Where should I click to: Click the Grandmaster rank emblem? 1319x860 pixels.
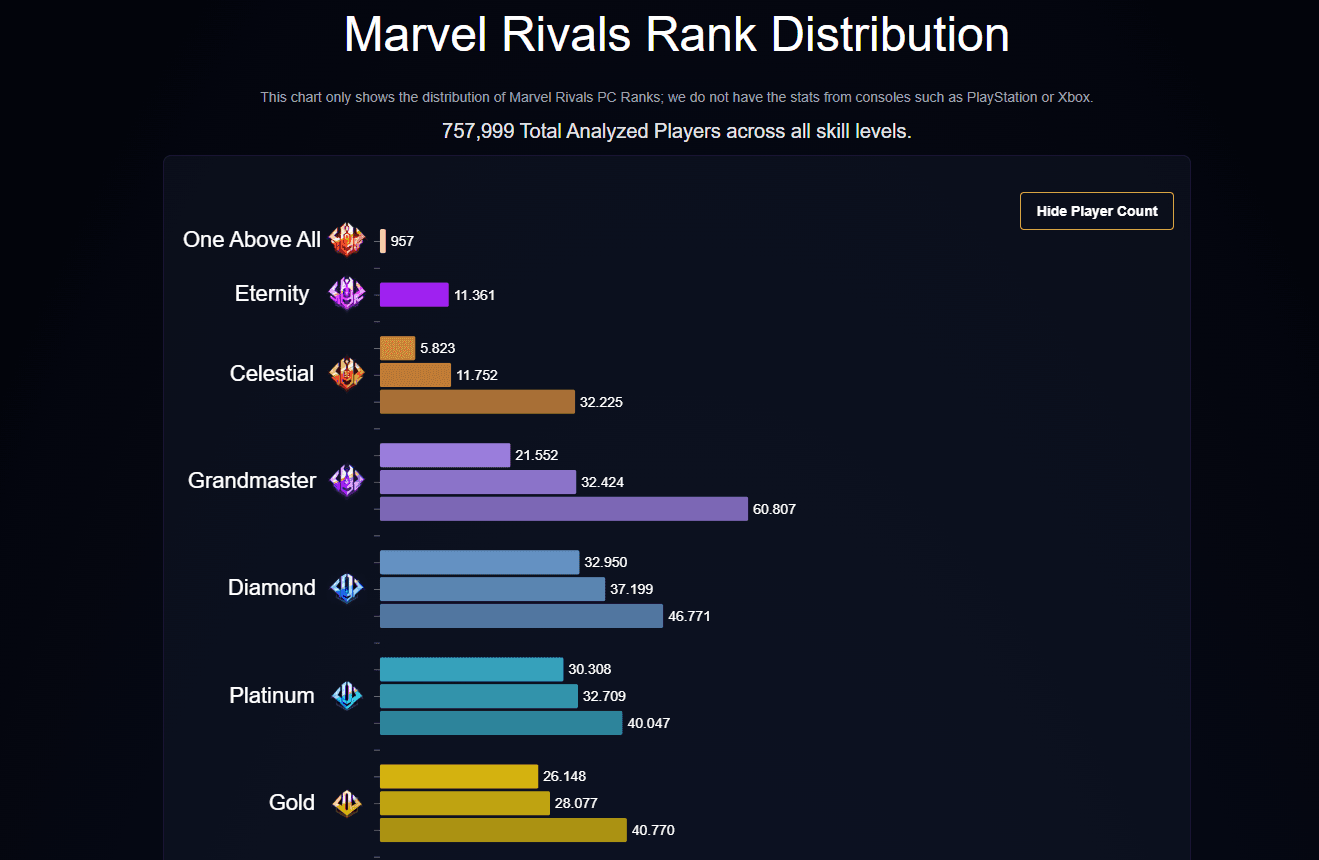[x=347, y=481]
